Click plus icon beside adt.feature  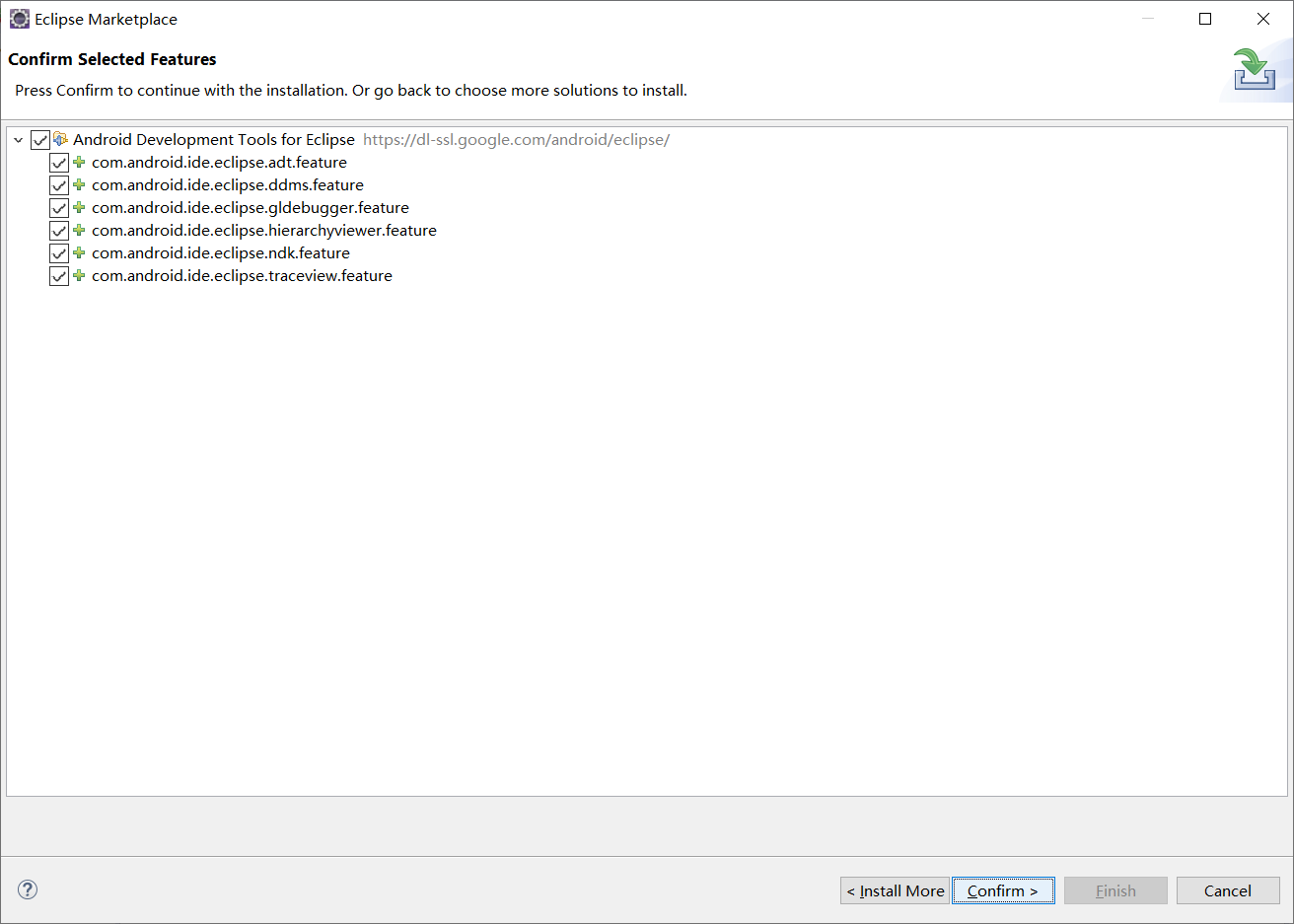tap(79, 162)
